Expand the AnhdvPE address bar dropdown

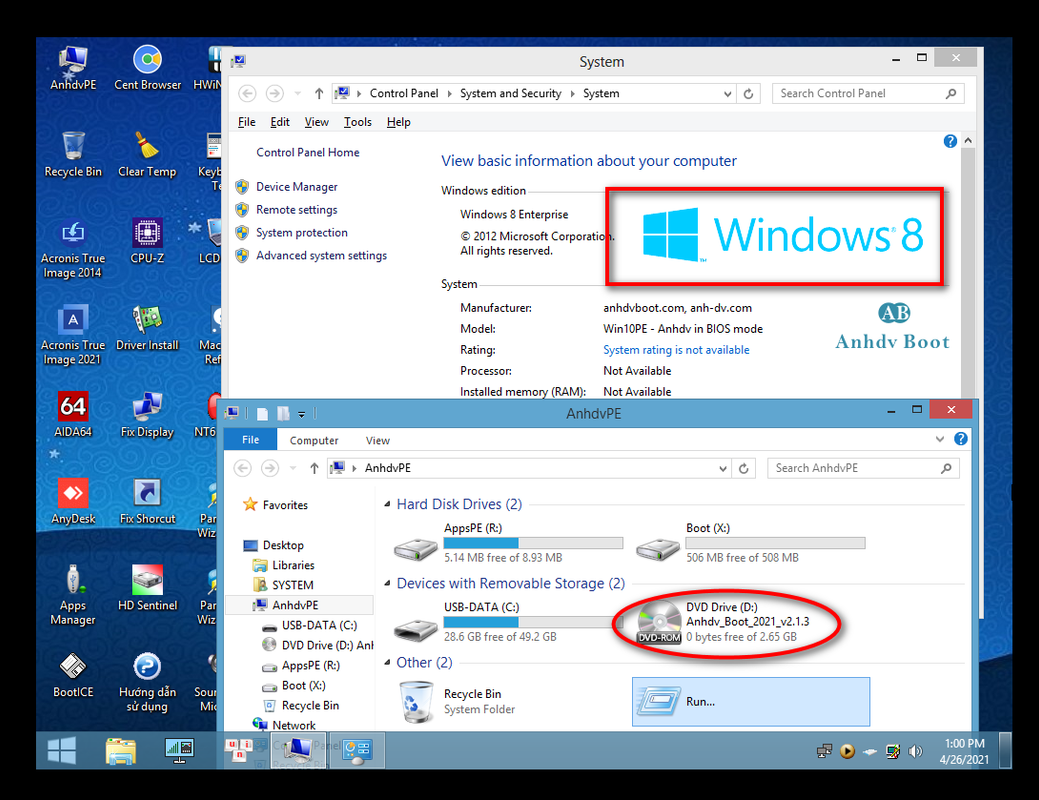723,468
